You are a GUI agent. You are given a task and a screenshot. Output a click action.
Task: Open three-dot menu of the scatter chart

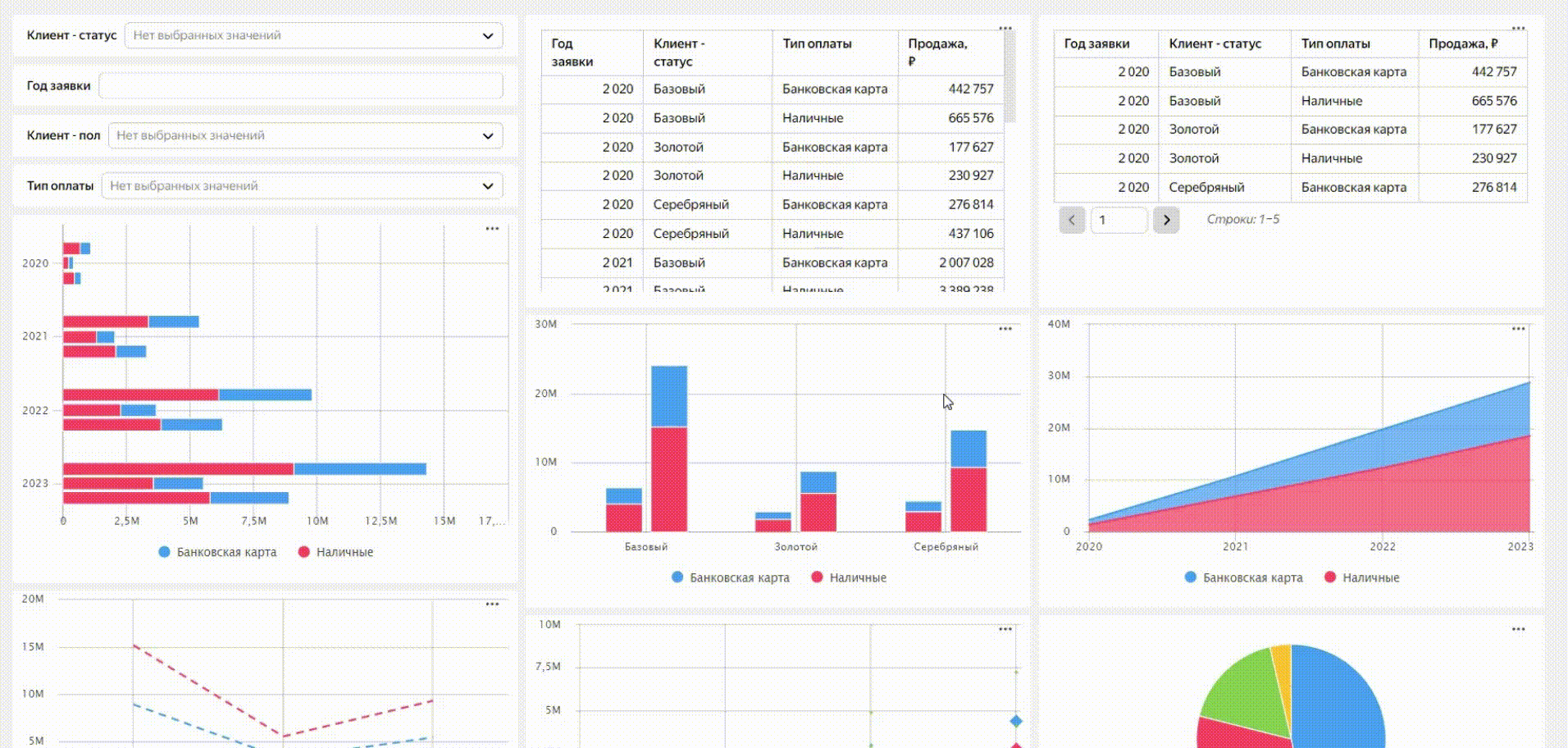point(1005,630)
